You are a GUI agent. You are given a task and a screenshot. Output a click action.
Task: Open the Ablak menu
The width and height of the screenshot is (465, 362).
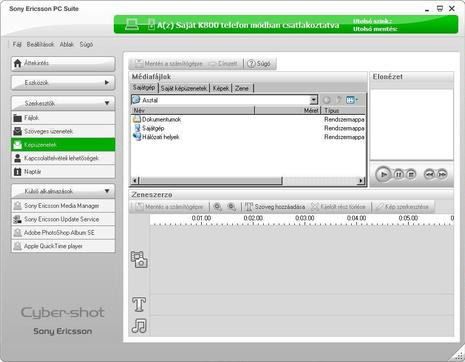point(67,44)
